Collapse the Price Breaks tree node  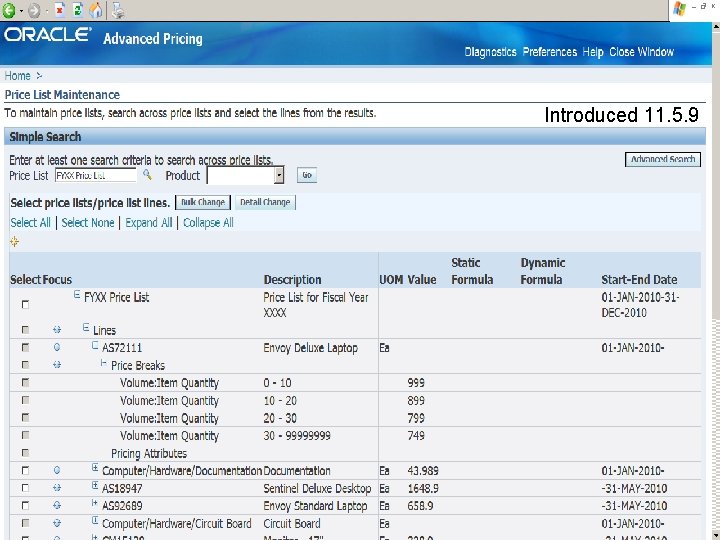[104, 363]
